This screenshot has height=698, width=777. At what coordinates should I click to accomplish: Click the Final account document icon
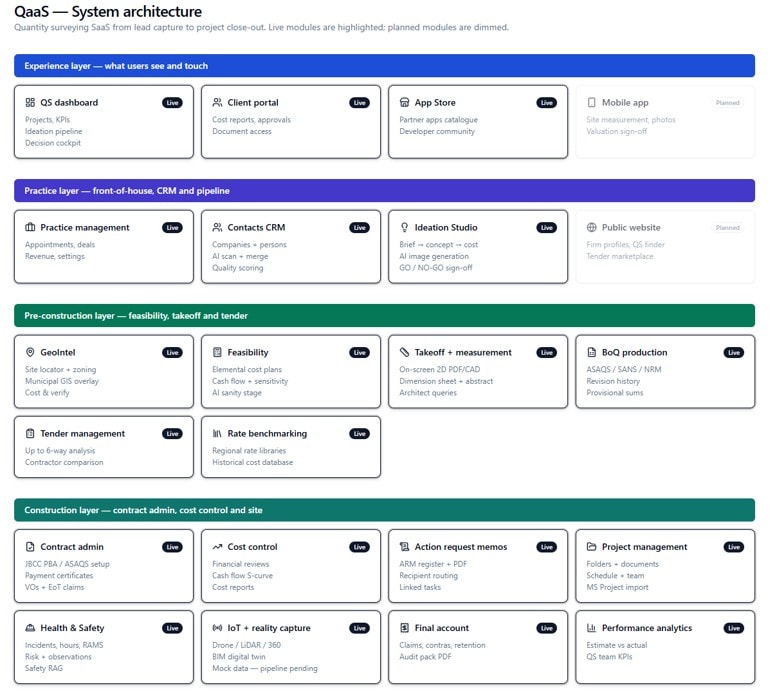(404, 628)
